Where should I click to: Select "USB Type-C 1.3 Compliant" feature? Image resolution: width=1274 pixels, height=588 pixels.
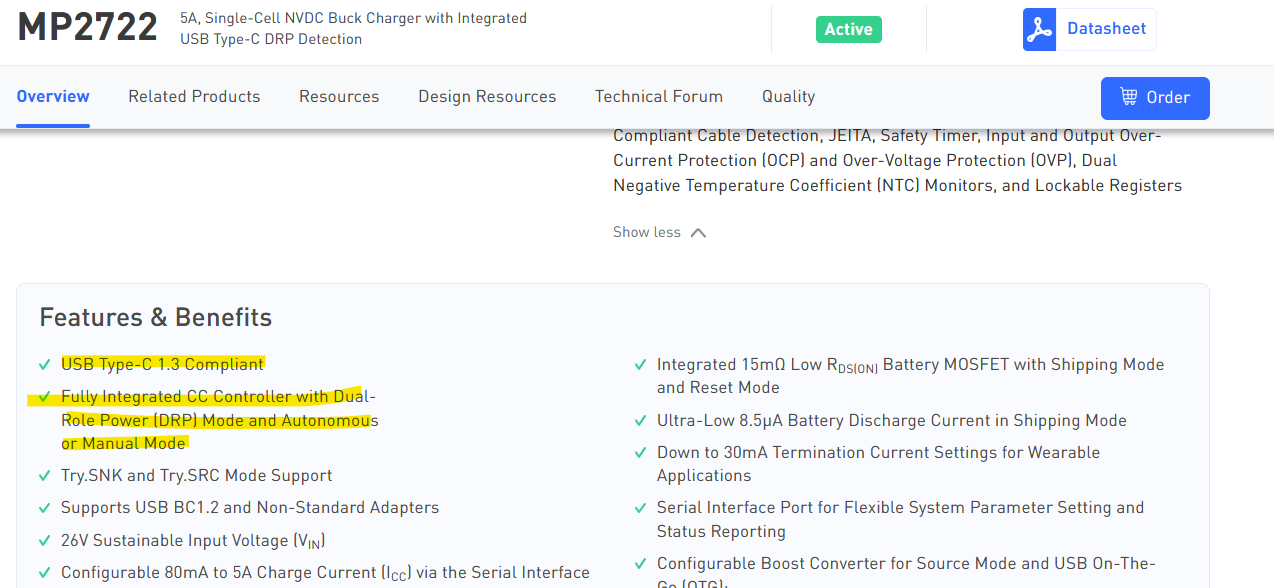pos(163,364)
